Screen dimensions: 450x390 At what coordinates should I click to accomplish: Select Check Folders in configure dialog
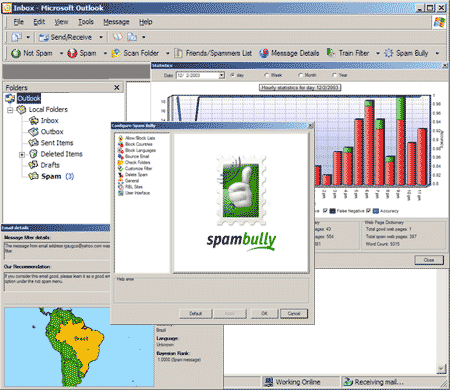(134, 162)
